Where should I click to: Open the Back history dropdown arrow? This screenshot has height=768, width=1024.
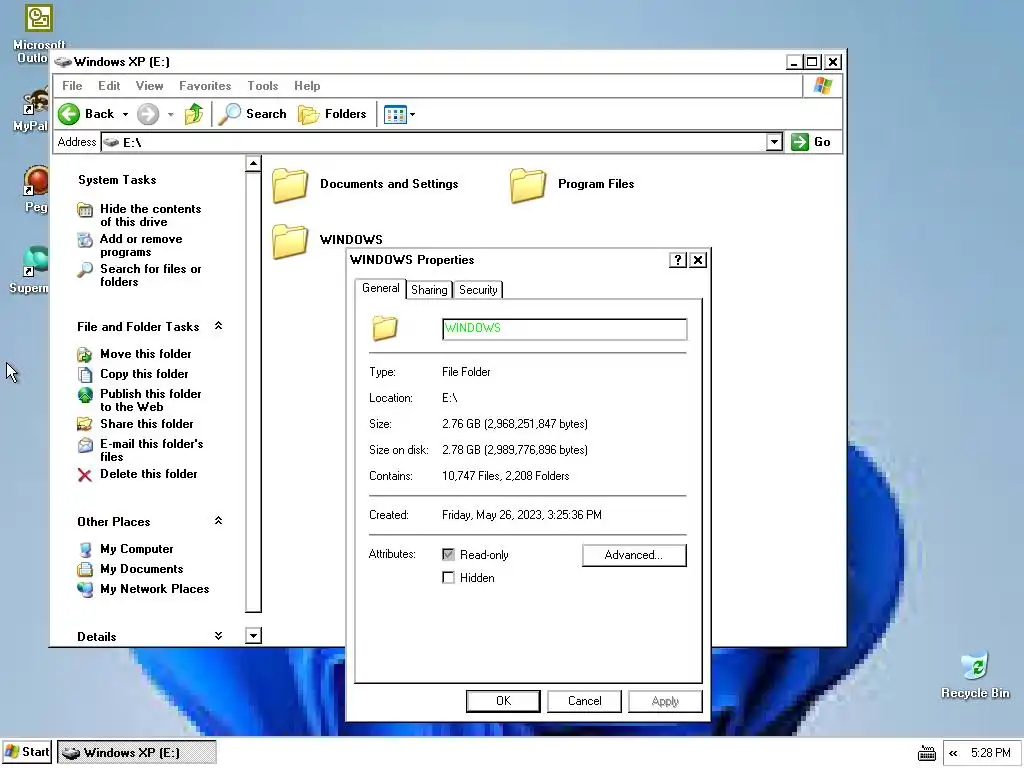click(125, 114)
